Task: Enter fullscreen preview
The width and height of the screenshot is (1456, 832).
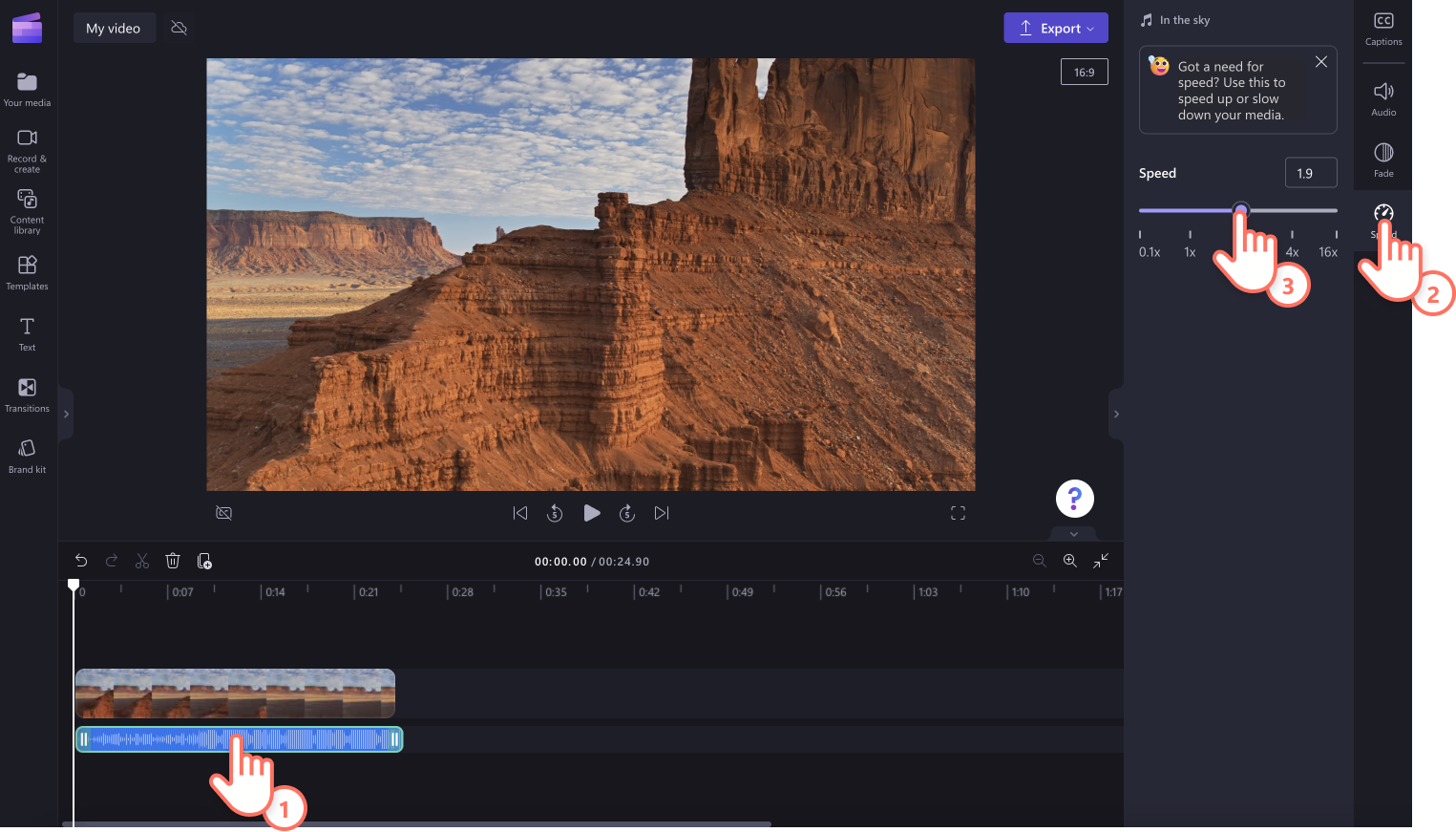Action: click(x=959, y=513)
